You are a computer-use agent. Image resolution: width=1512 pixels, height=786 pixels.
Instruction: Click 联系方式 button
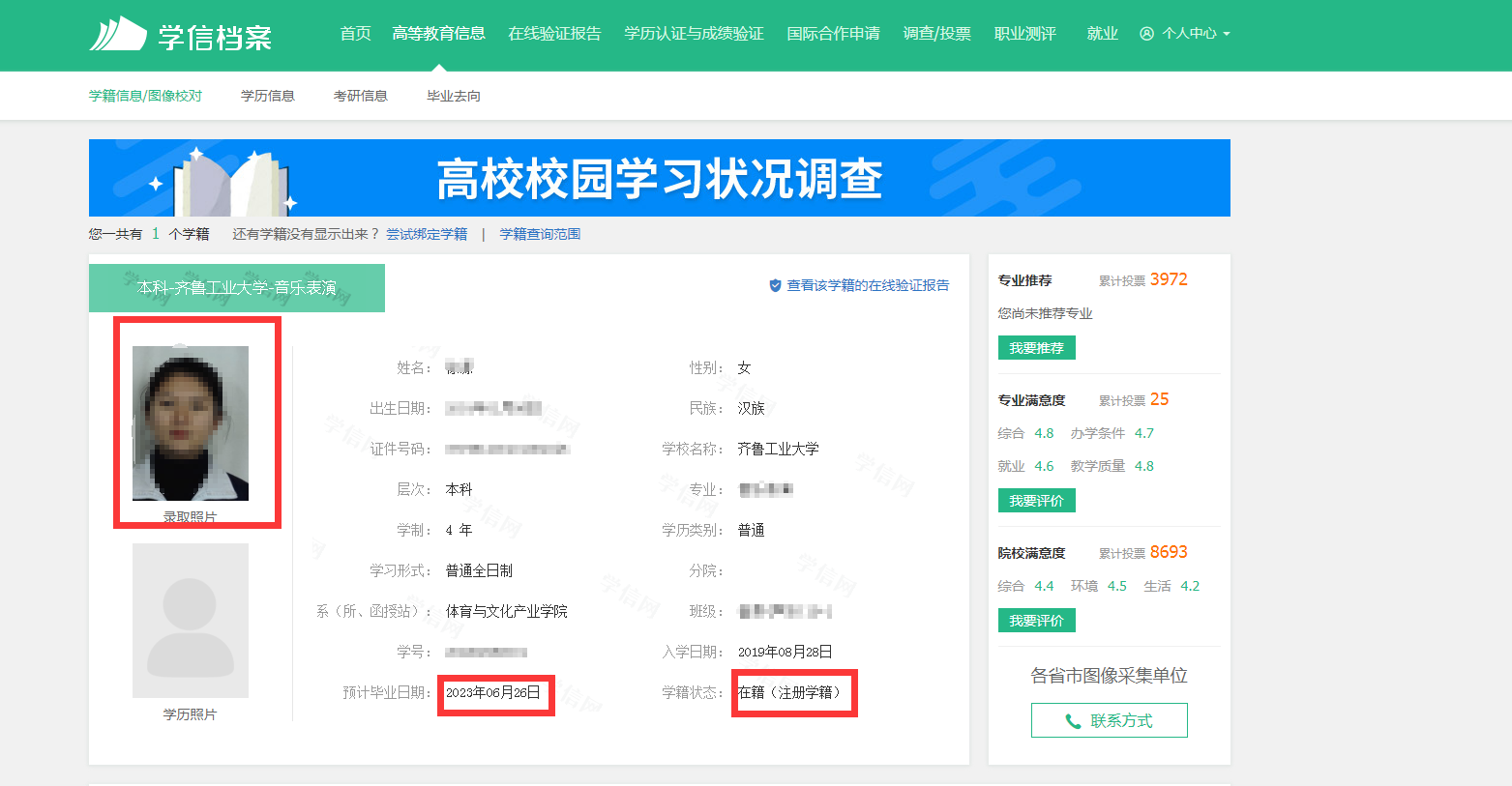1110,720
